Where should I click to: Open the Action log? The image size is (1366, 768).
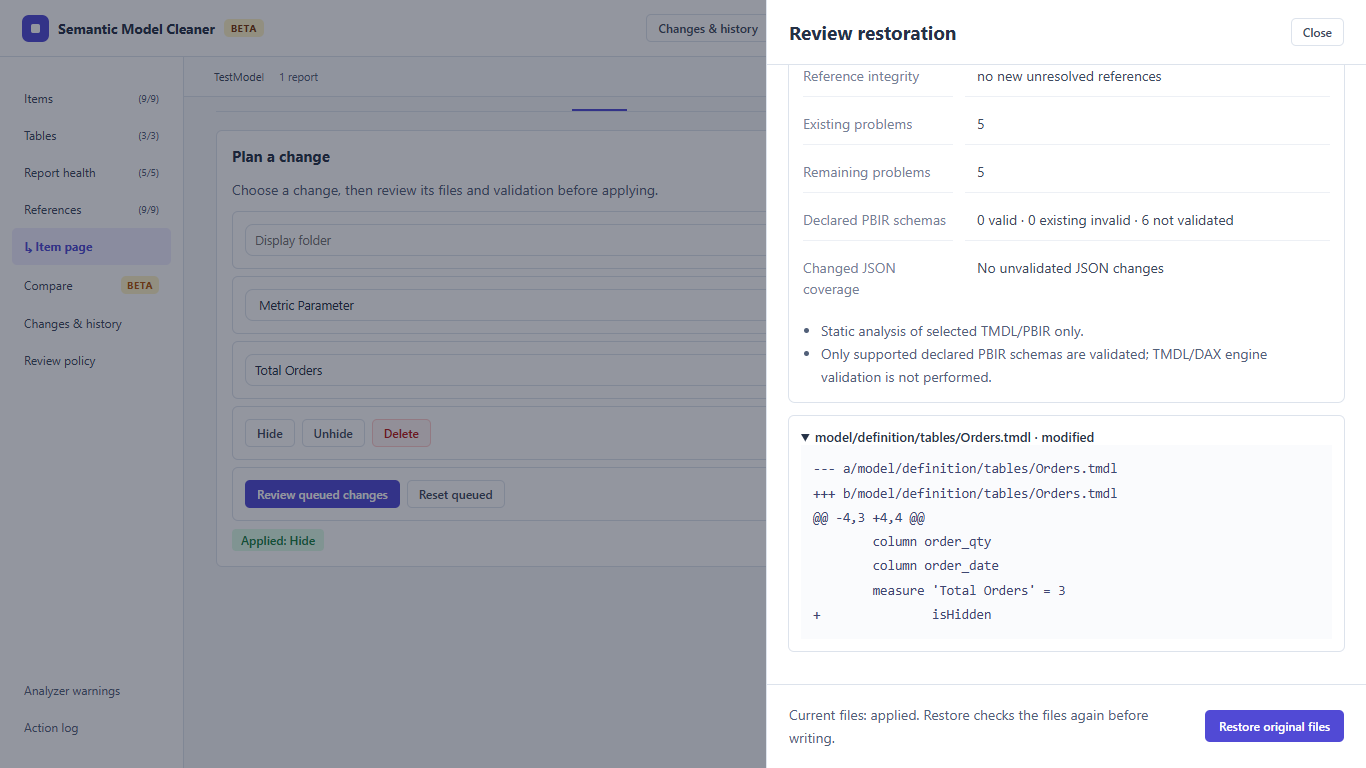[91, 728]
